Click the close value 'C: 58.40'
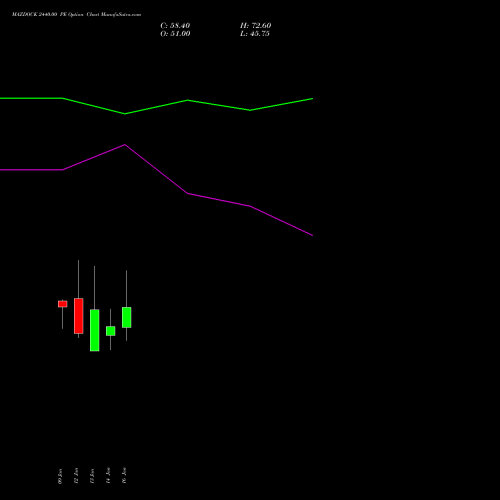500x500 pixels. (175, 26)
